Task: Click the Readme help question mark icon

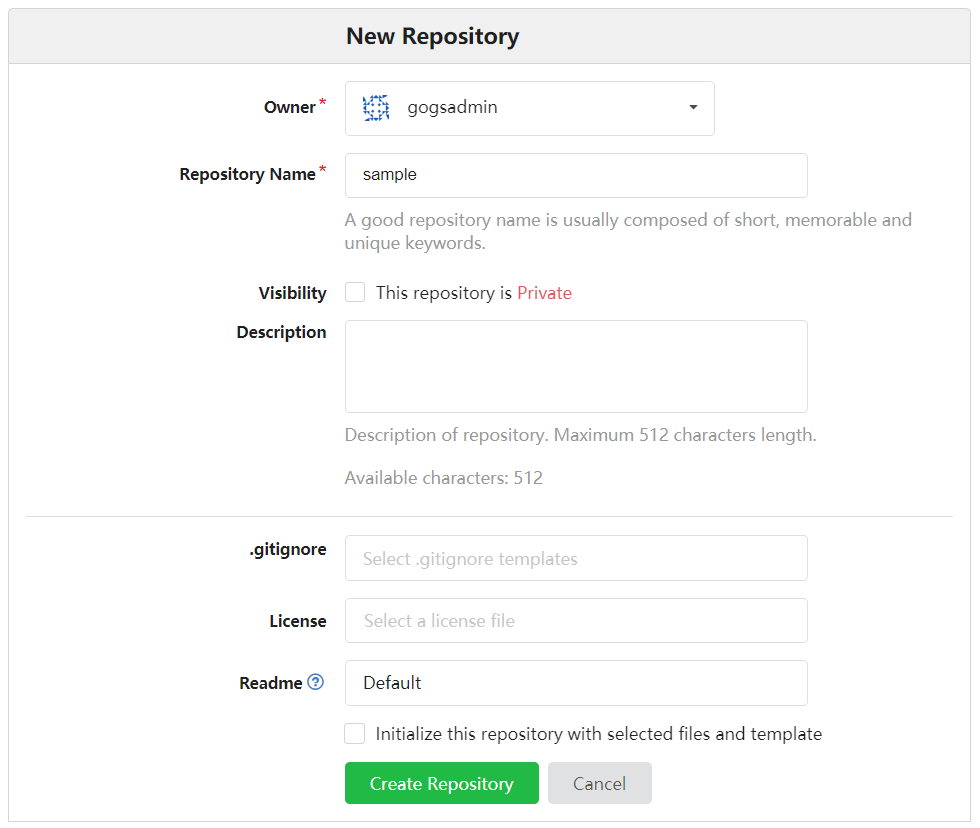Action: 316,682
